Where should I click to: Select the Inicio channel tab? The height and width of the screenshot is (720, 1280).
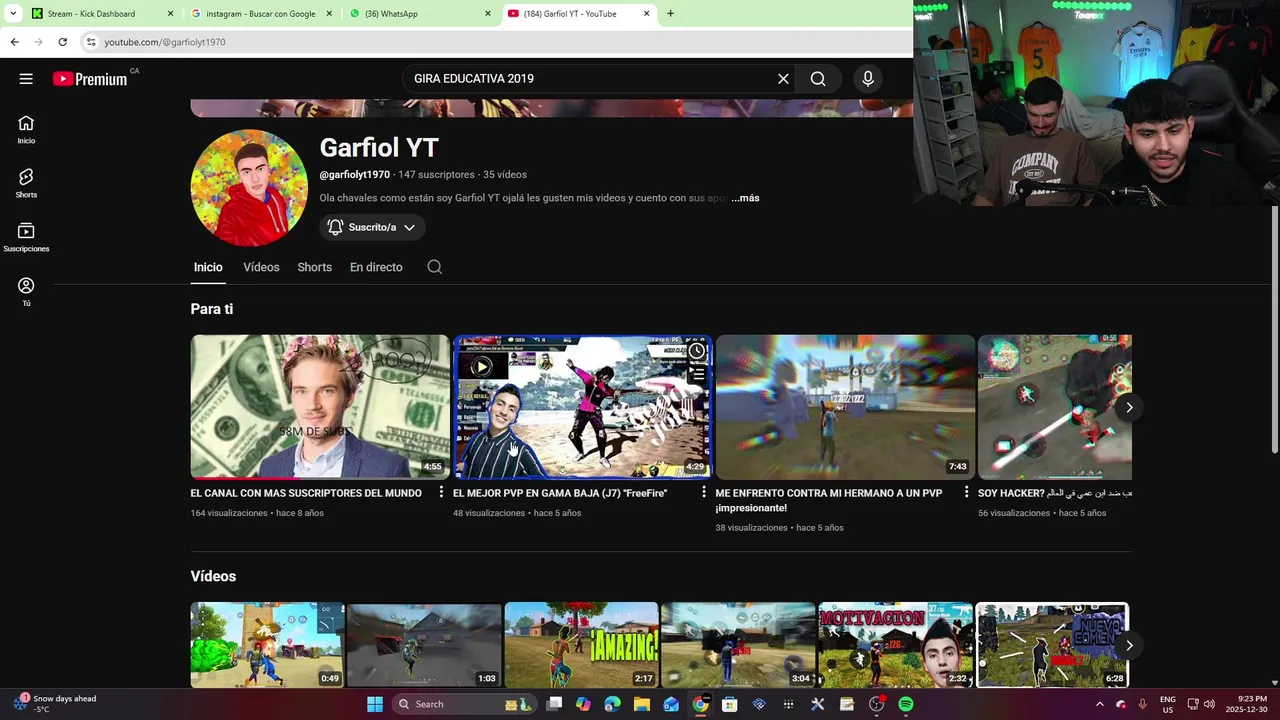click(x=208, y=267)
